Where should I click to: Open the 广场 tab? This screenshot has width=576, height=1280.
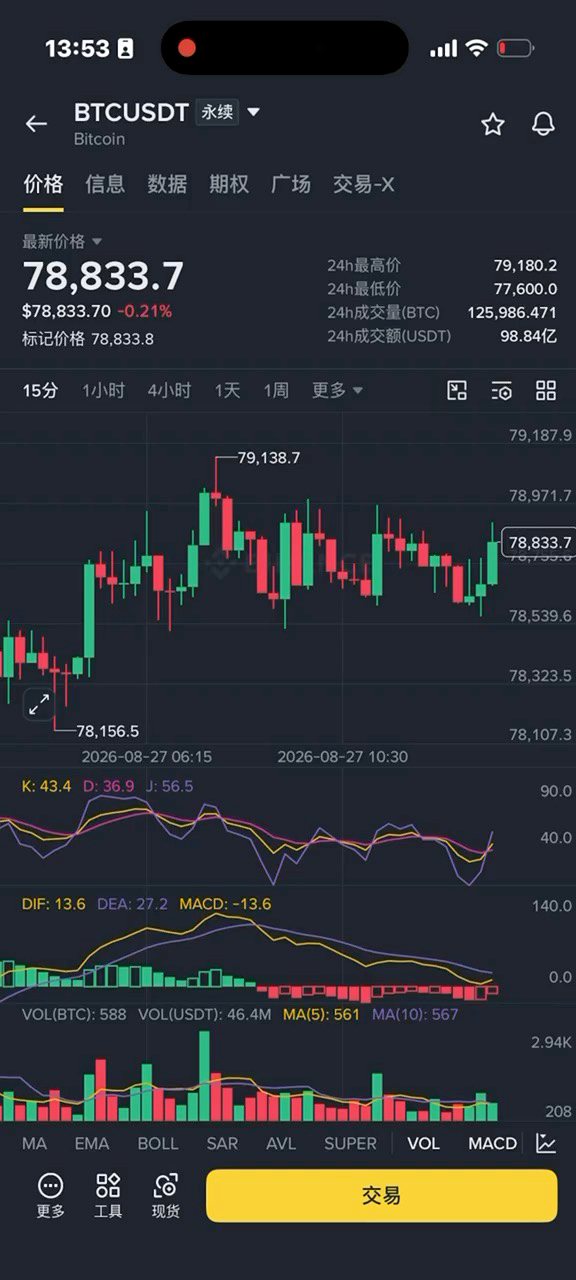point(291,184)
